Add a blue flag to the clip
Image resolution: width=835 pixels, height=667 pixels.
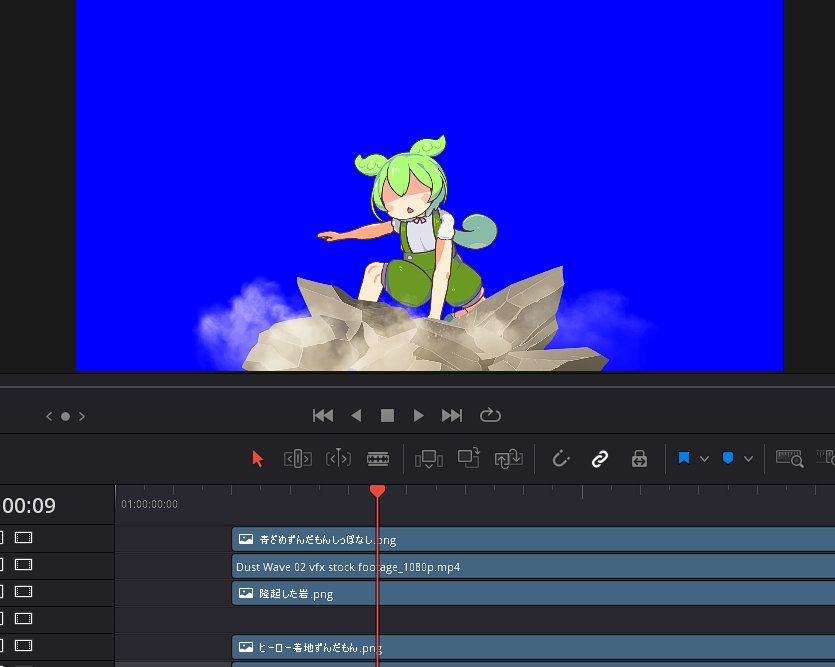click(x=684, y=458)
